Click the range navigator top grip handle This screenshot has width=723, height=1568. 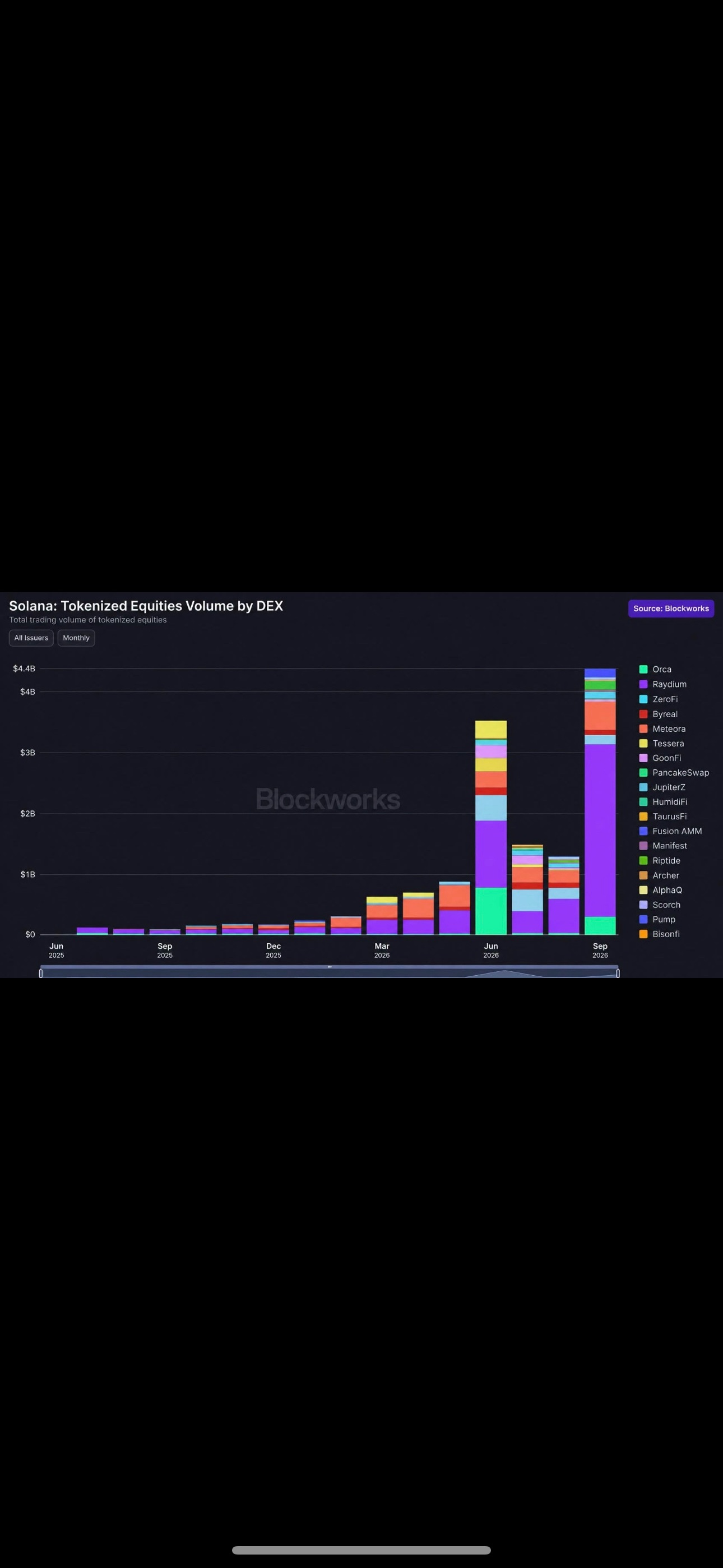[329, 967]
